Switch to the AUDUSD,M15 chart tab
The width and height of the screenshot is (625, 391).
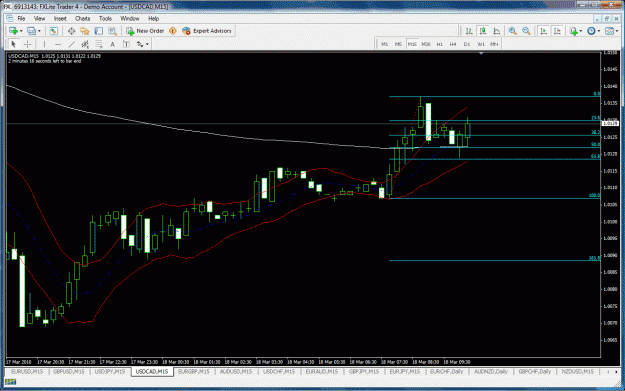pyautogui.click(x=236, y=371)
